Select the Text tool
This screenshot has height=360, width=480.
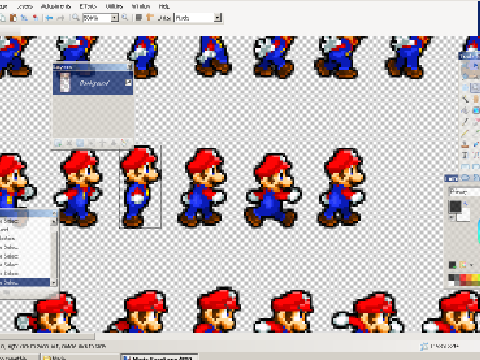(x=465, y=155)
